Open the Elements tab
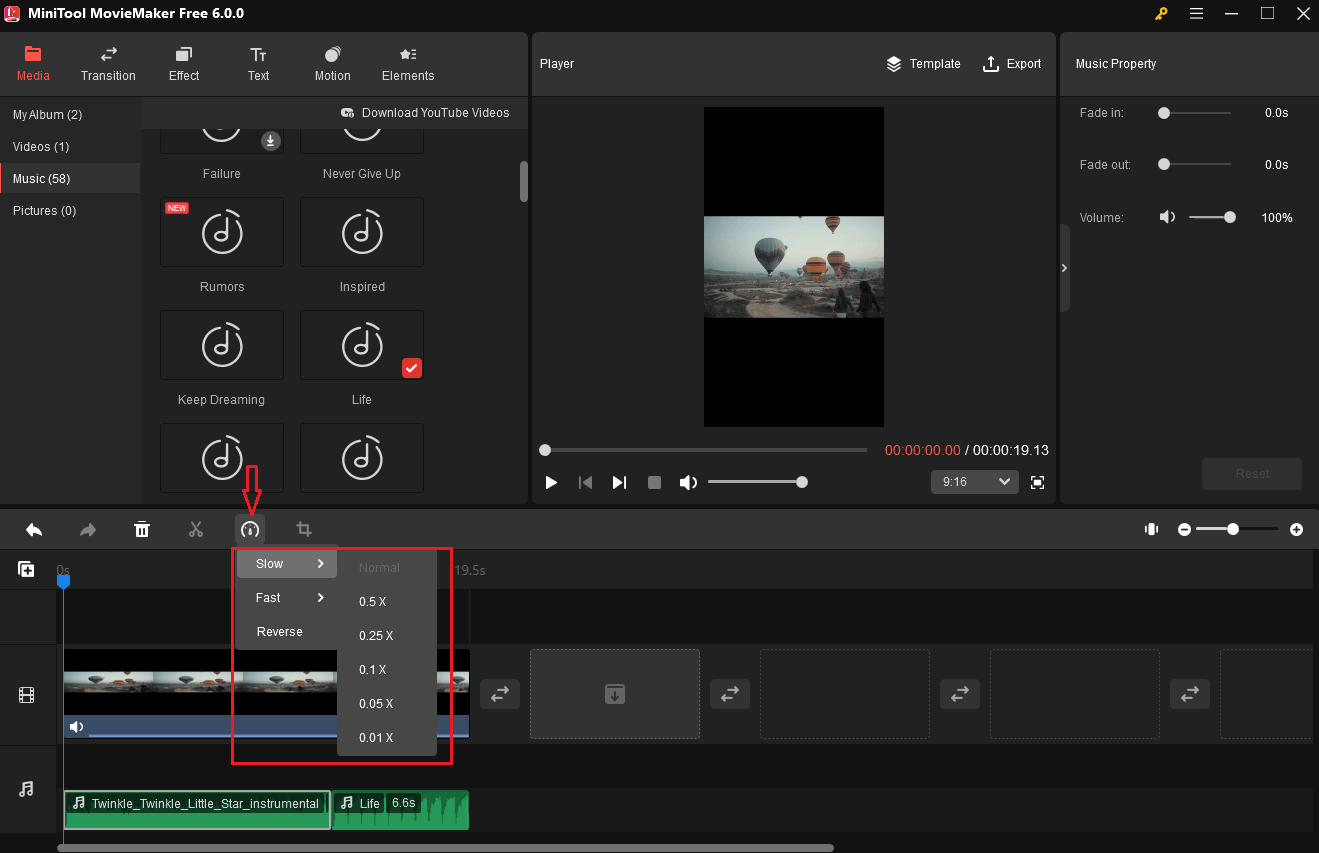 tap(408, 64)
